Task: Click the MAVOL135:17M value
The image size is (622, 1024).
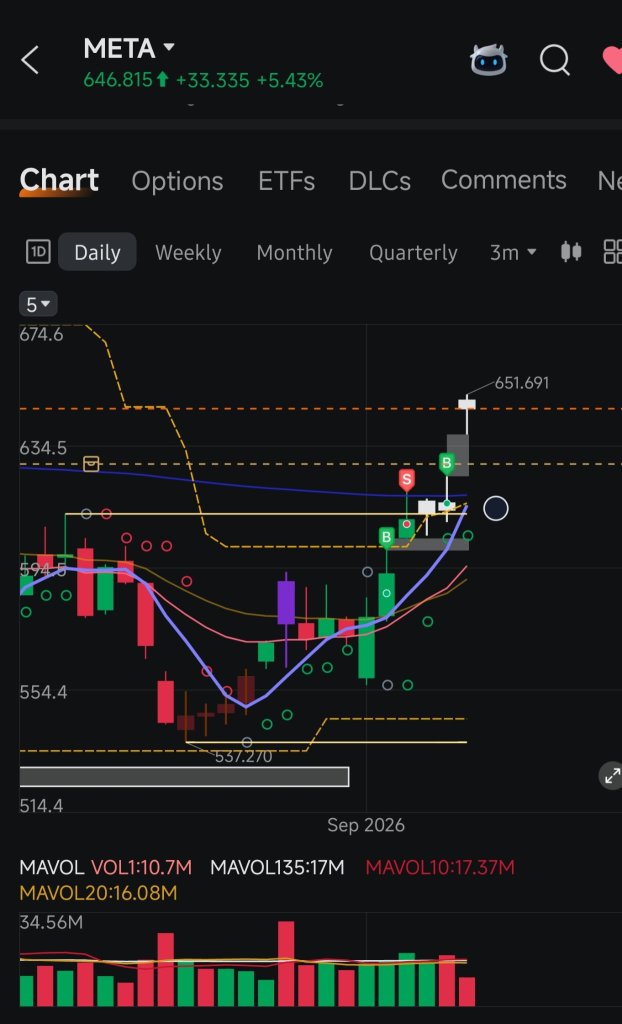Action: click(277, 868)
